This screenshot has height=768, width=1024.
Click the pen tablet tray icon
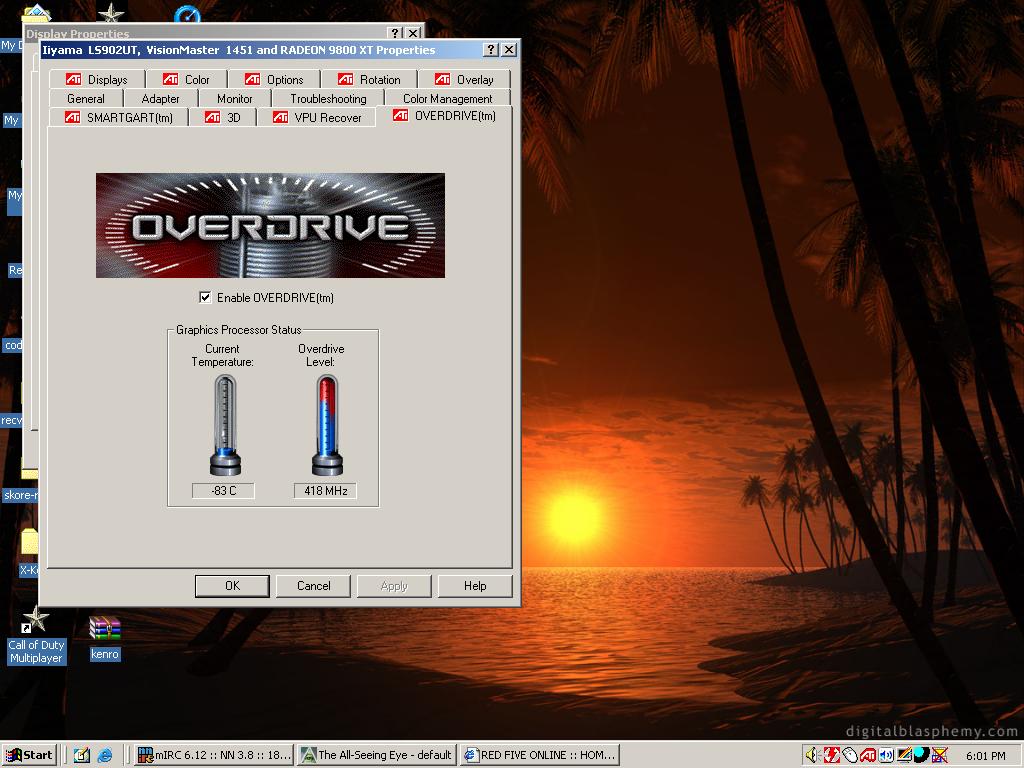[x=904, y=756]
